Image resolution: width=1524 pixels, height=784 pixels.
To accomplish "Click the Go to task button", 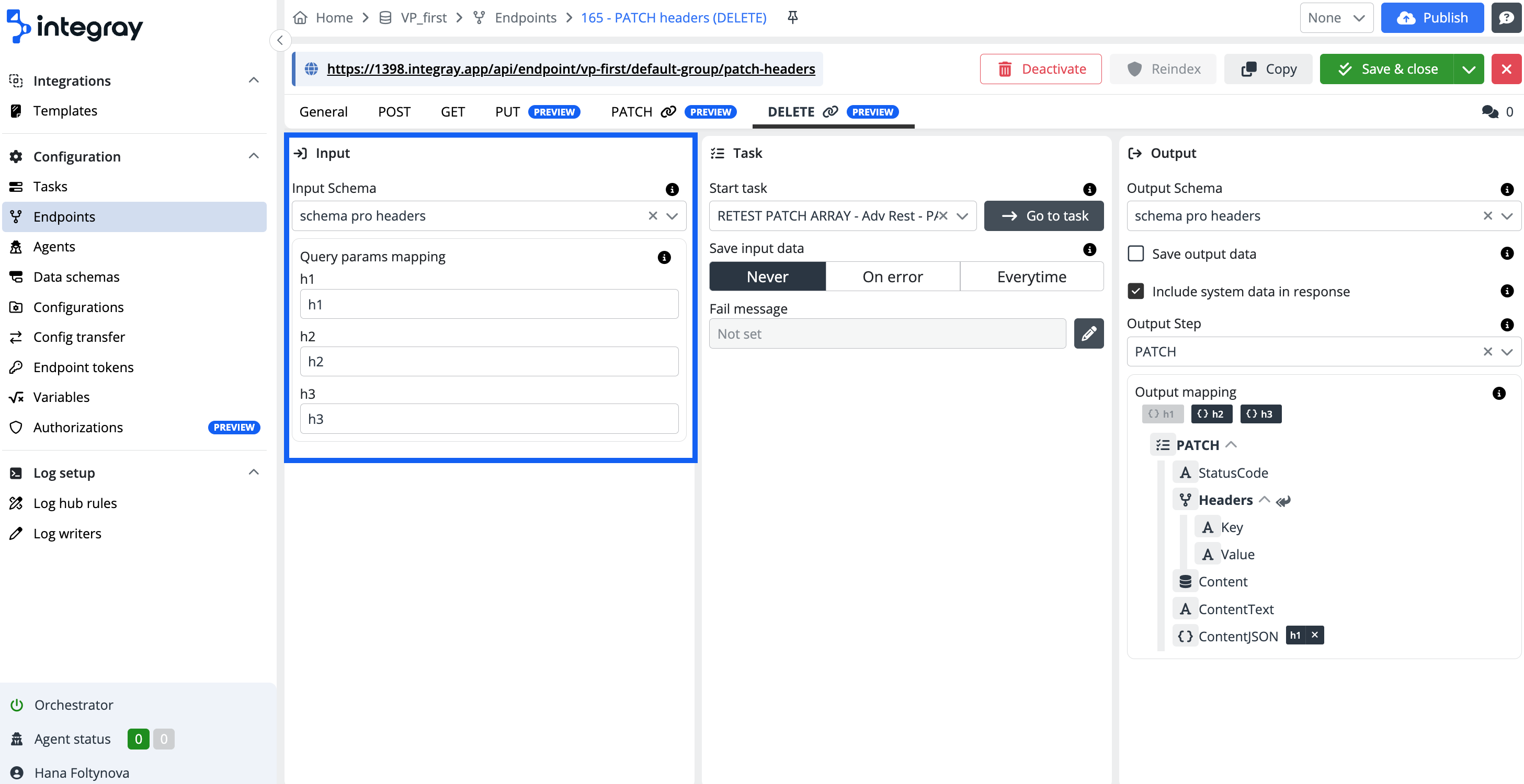I will (1043, 216).
